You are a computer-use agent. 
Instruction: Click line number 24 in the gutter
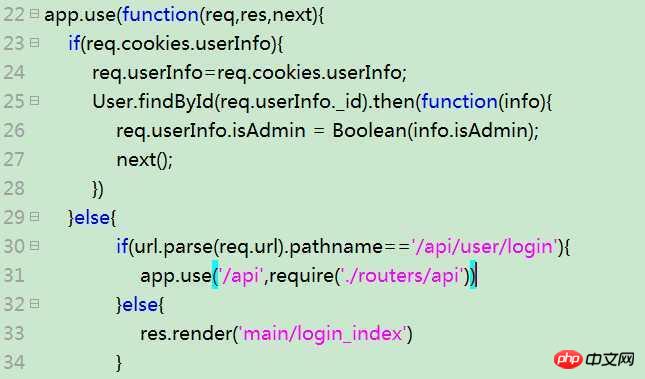(14, 72)
